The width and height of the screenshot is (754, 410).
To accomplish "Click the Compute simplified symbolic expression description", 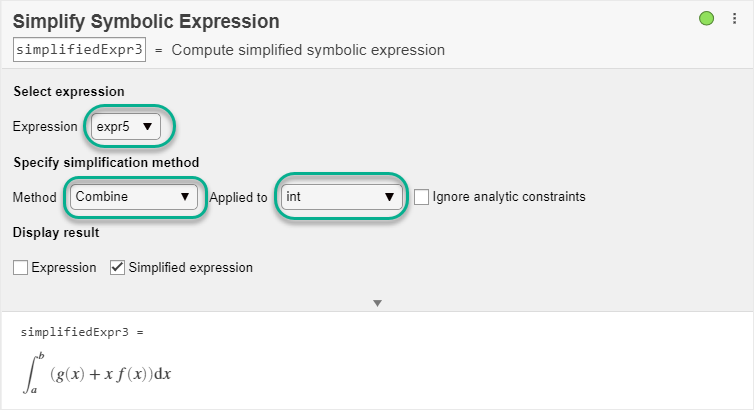I will tap(308, 50).
